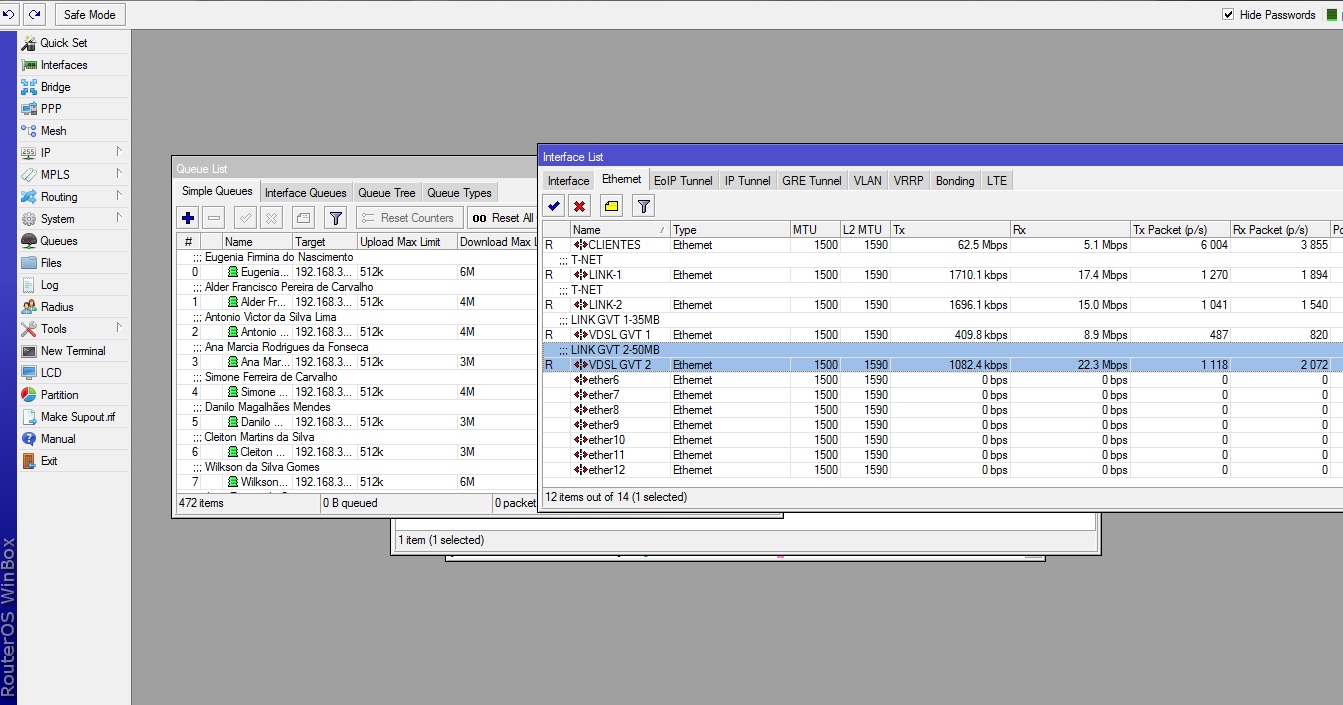This screenshot has height=705, width=1343.
Task: Open New Terminal from sidebar
Action: click(73, 351)
